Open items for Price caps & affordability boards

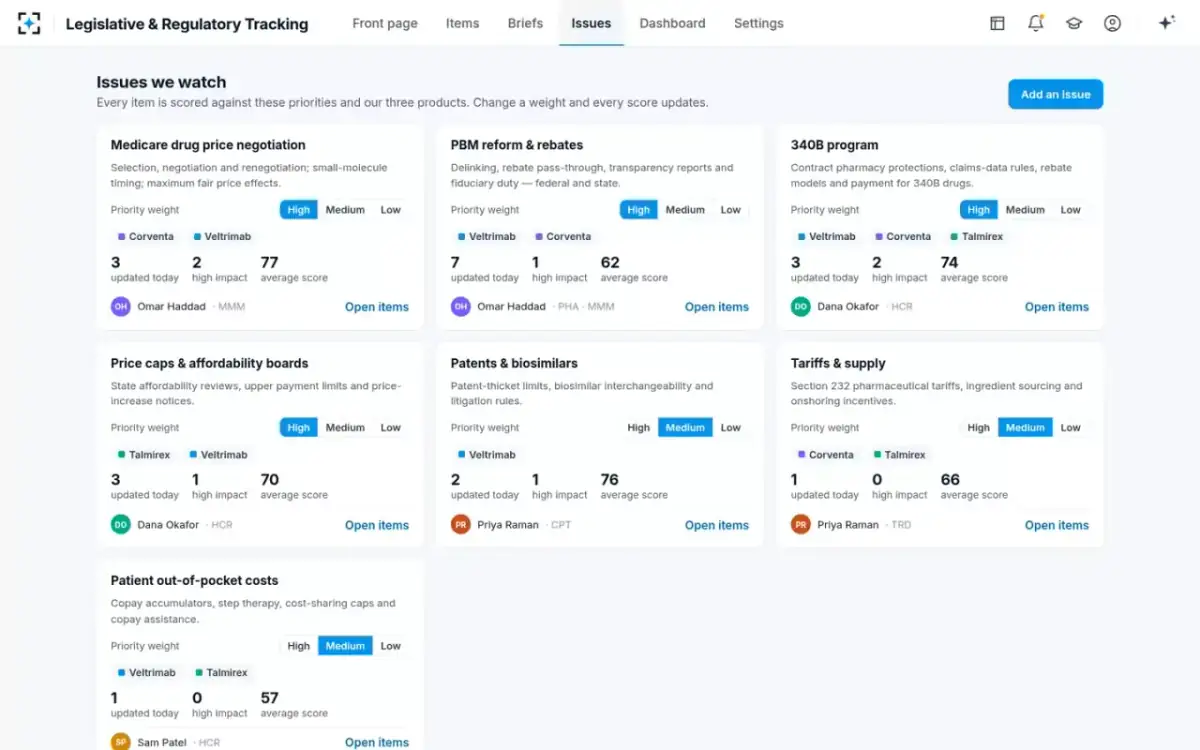coord(377,525)
